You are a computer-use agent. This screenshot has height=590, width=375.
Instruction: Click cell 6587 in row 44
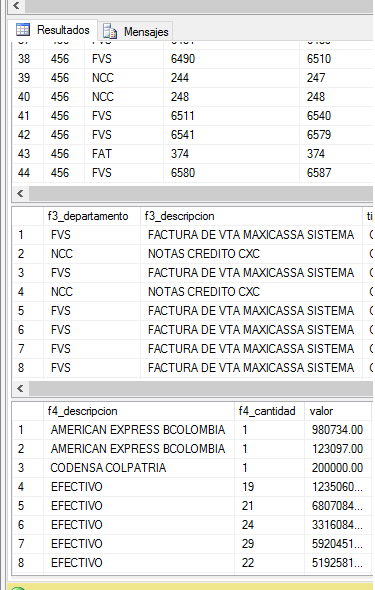click(336, 173)
